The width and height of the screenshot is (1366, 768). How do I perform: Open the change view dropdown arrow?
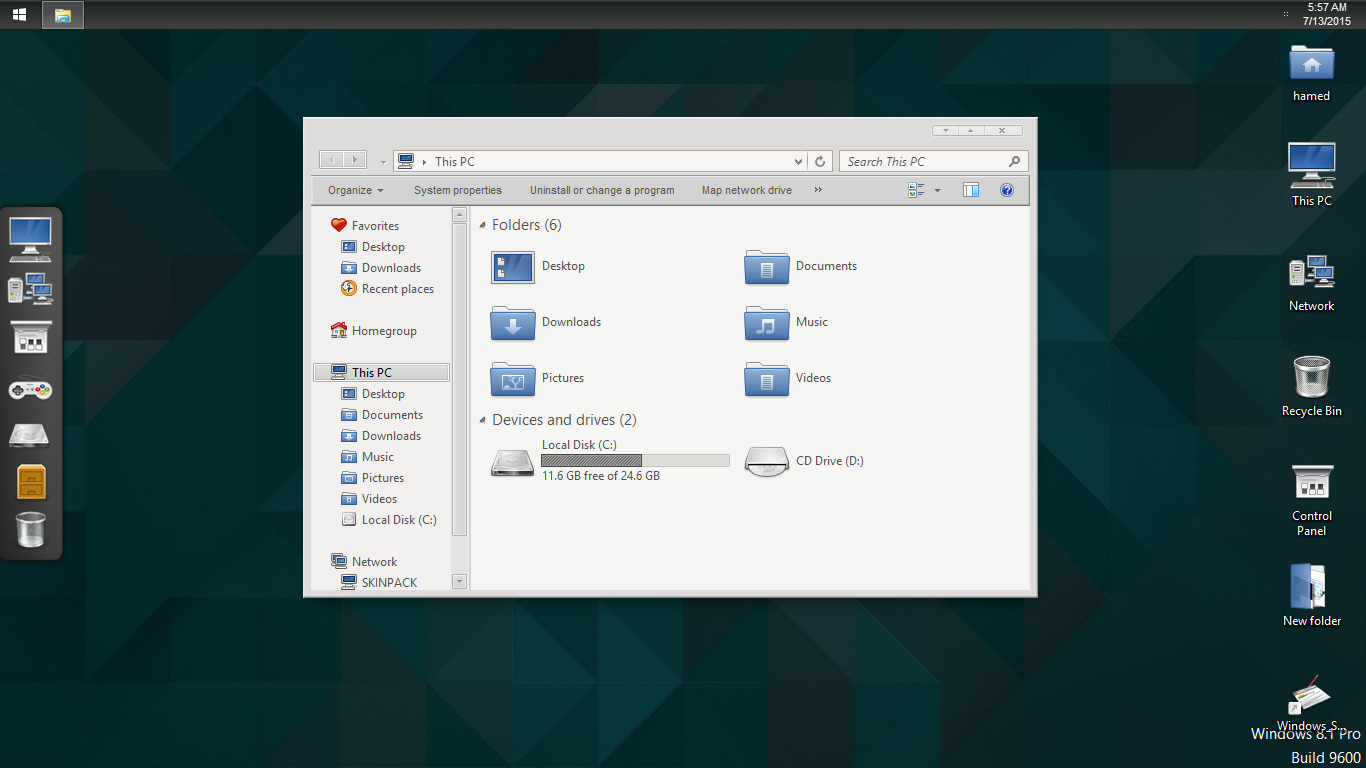tap(937, 190)
